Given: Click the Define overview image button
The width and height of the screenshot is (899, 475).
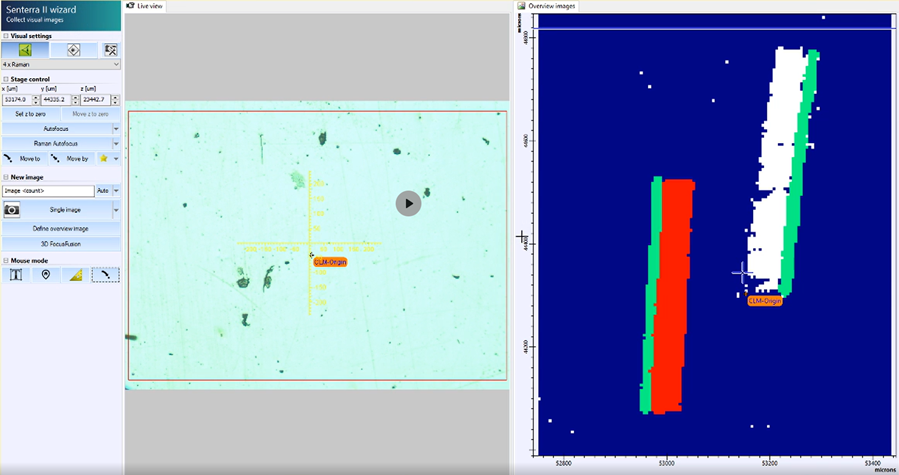Looking at the screenshot, I should pos(60,229).
